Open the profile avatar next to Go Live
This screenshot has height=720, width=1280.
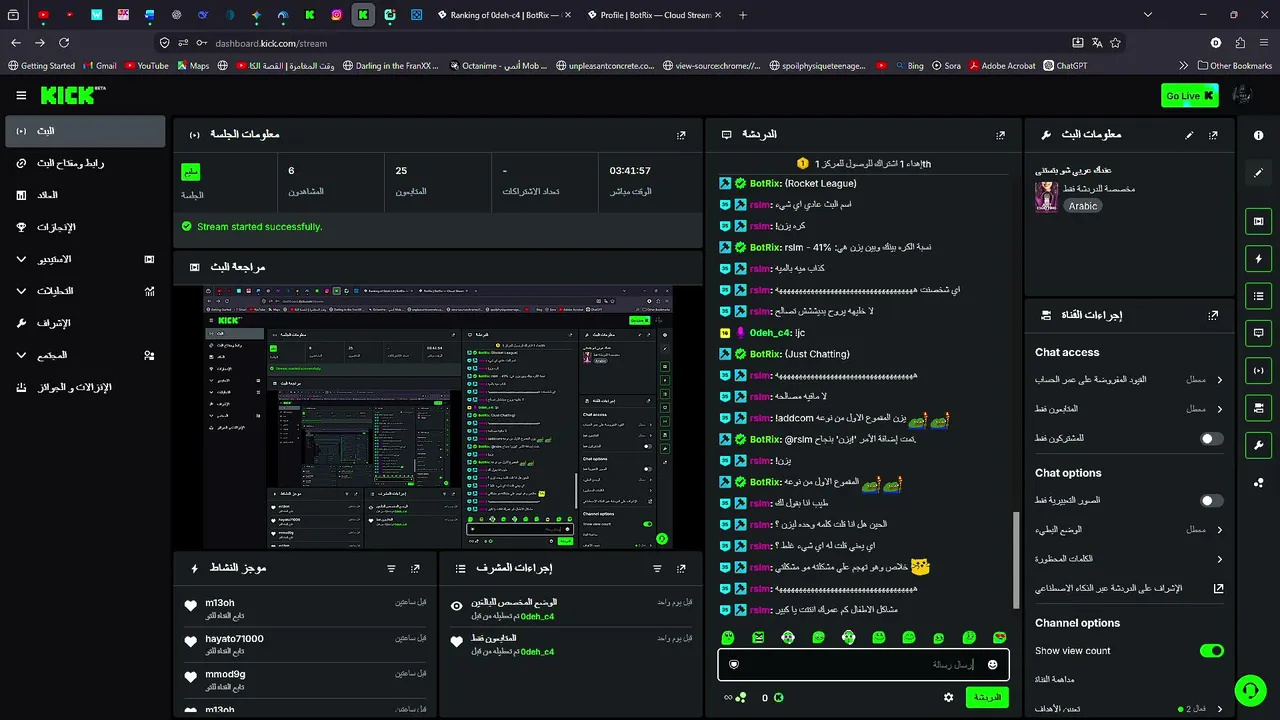tap(1242, 95)
